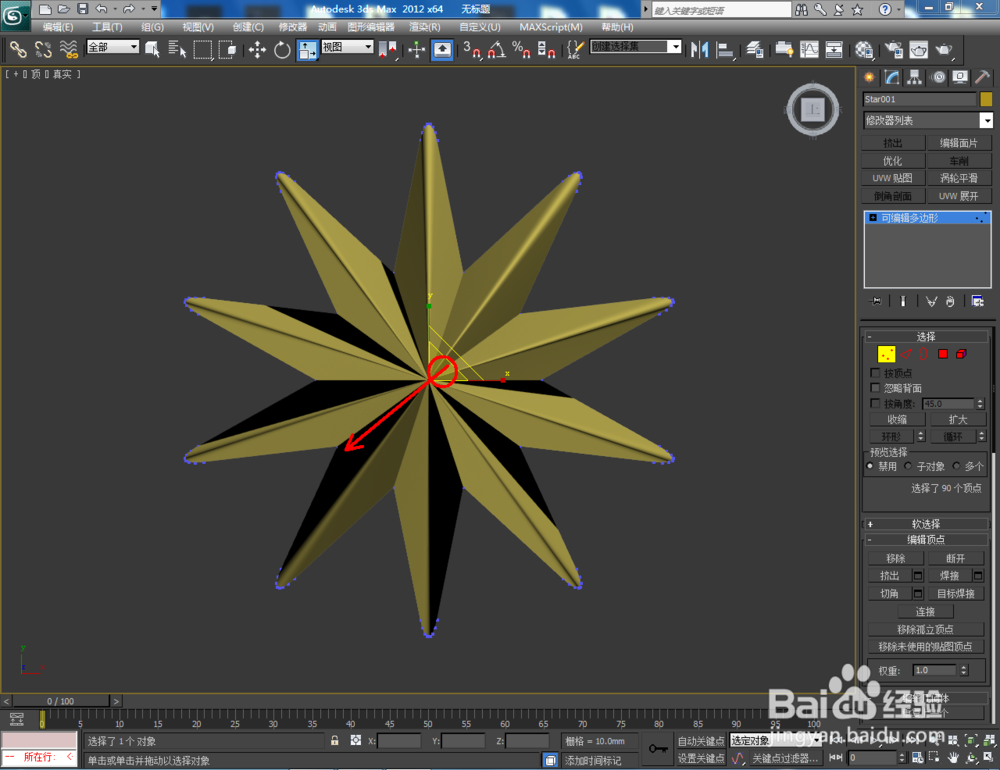The width and height of the screenshot is (1000, 770).
Task: Toggle the 3D Snaps icon
Action: tap(472, 50)
